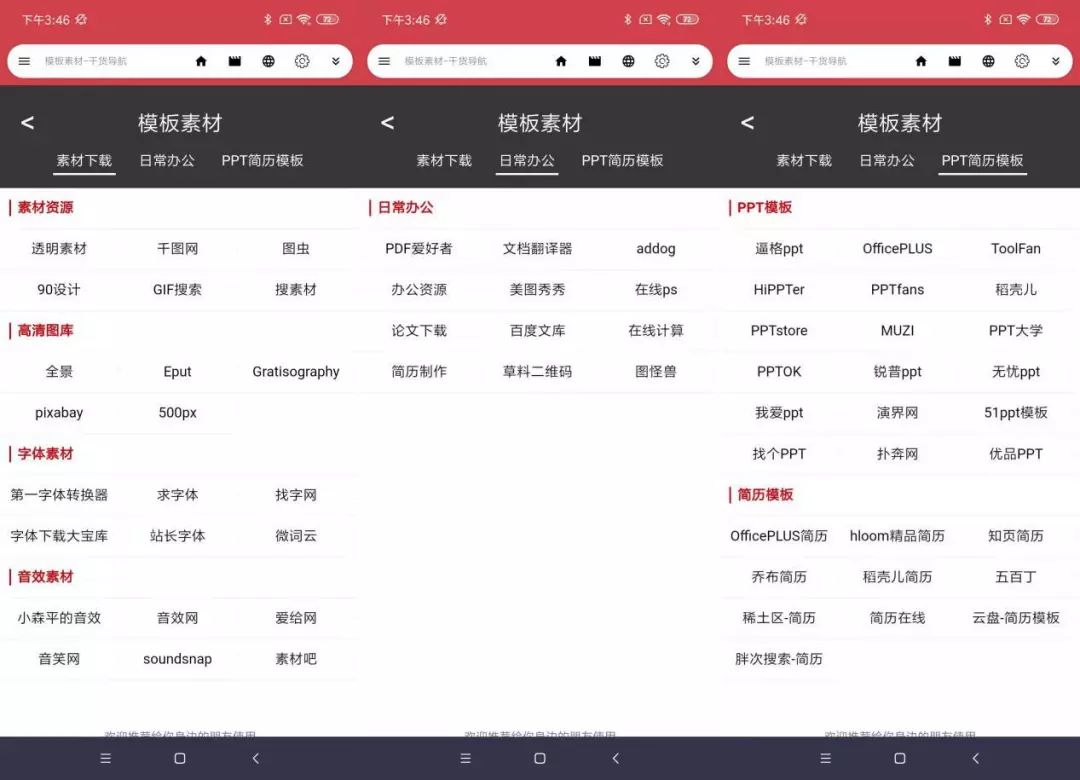Expand double-chevron in middle phone toolbar
Screen dimensions: 1080x780
[696, 61]
